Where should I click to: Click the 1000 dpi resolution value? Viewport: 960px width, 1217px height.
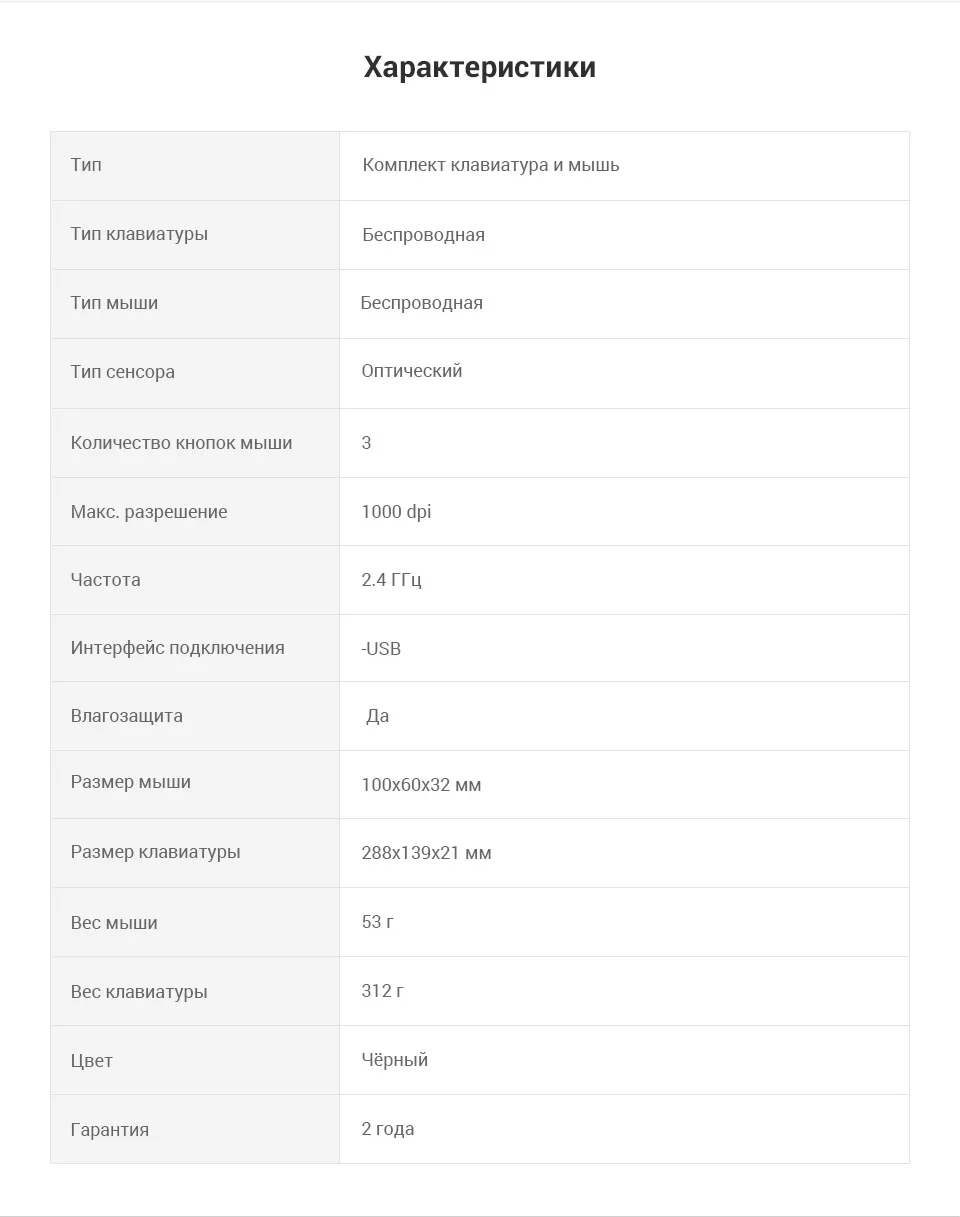pyautogui.click(x=396, y=511)
